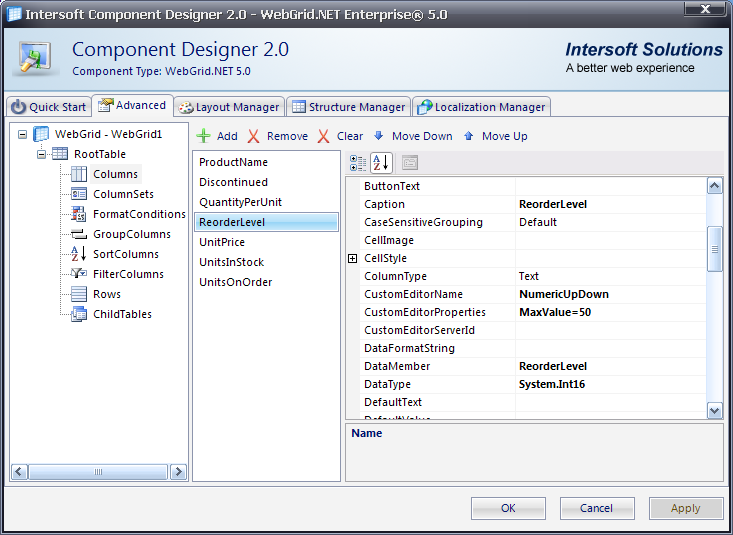Open the Quick Start tab
733x535 pixels.
point(49,107)
